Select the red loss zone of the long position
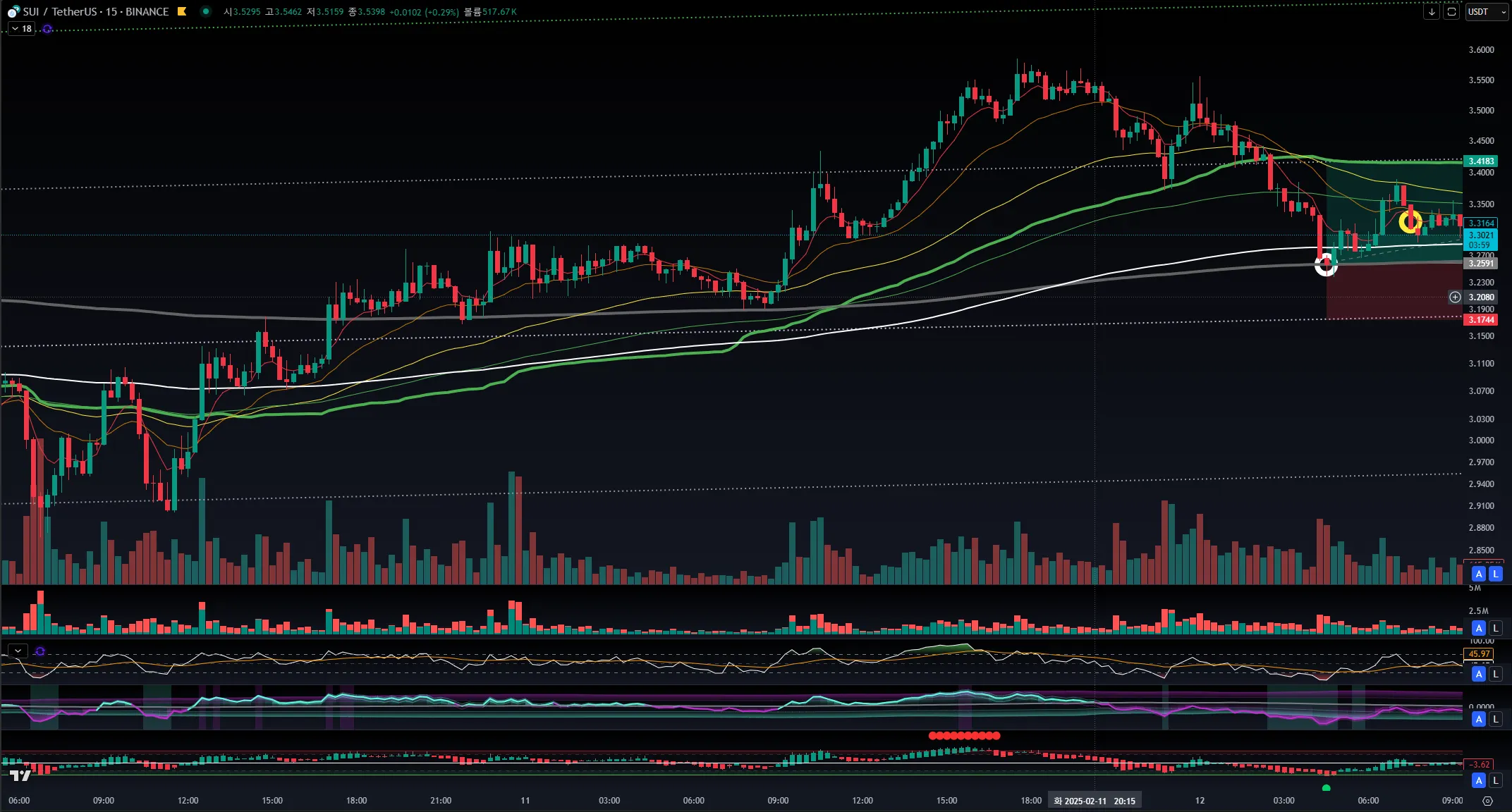 (x=1394, y=292)
